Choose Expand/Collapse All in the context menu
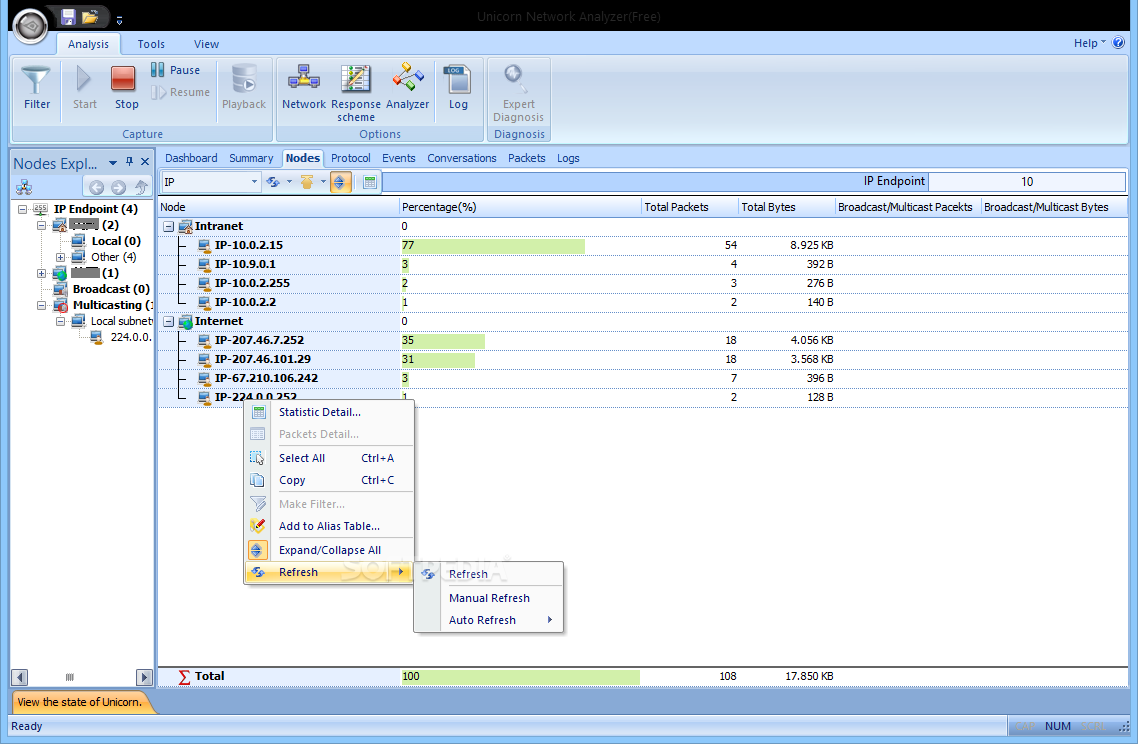This screenshot has width=1138, height=744. click(x=329, y=550)
